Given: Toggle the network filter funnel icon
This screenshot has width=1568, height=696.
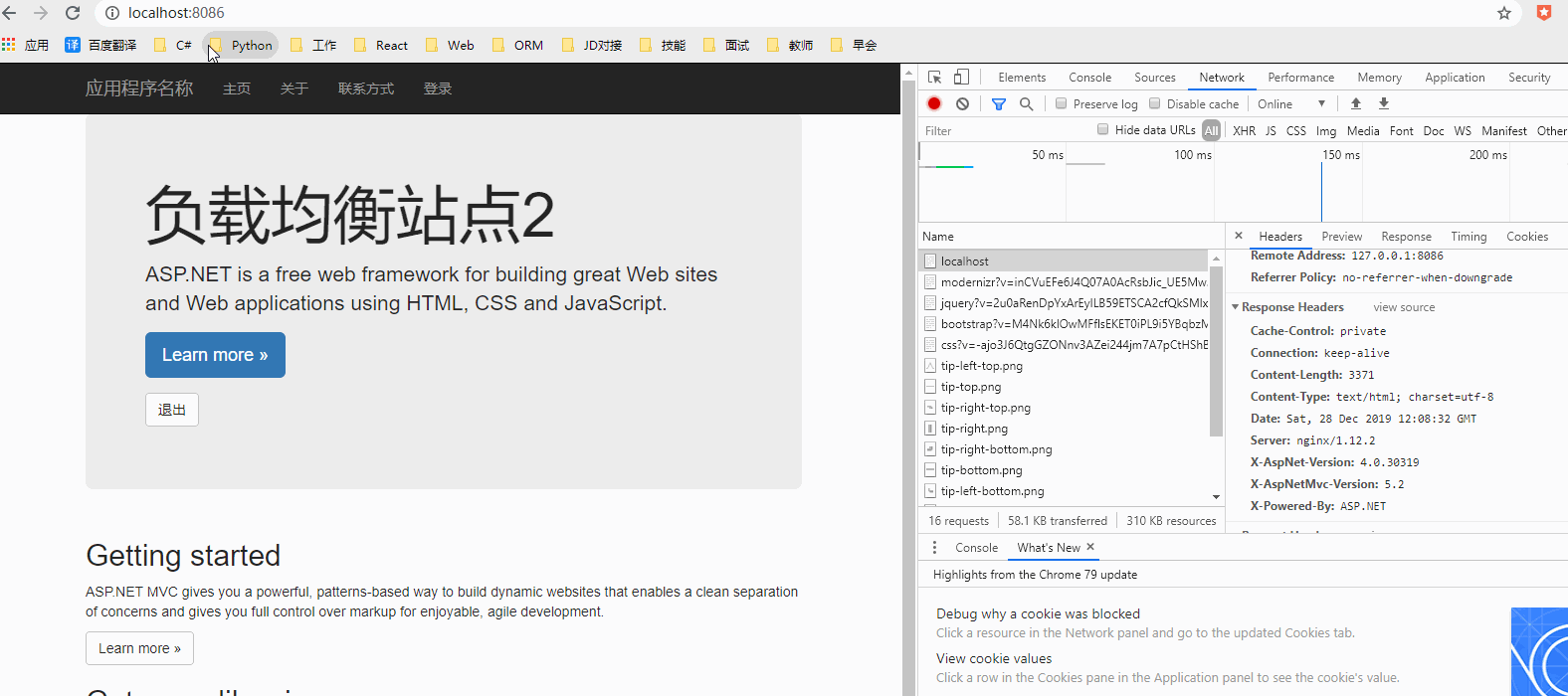Looking at the screenshot, I should click(999, 104).
